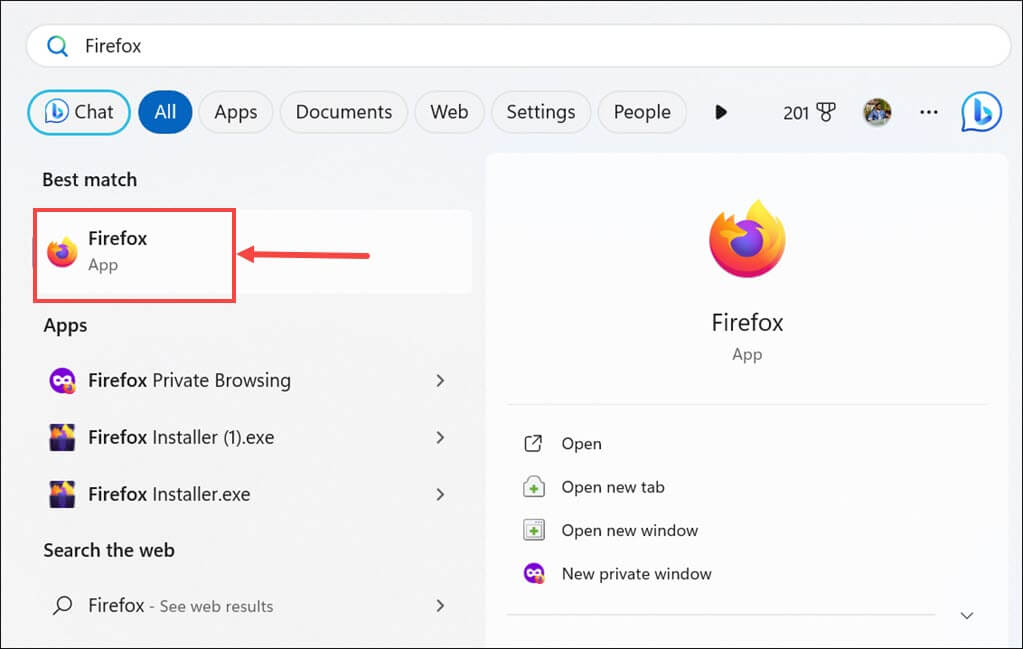Click Firefox Installer (1).exe file icon
Screen dimensions: 1023x649
pos(62,437)
